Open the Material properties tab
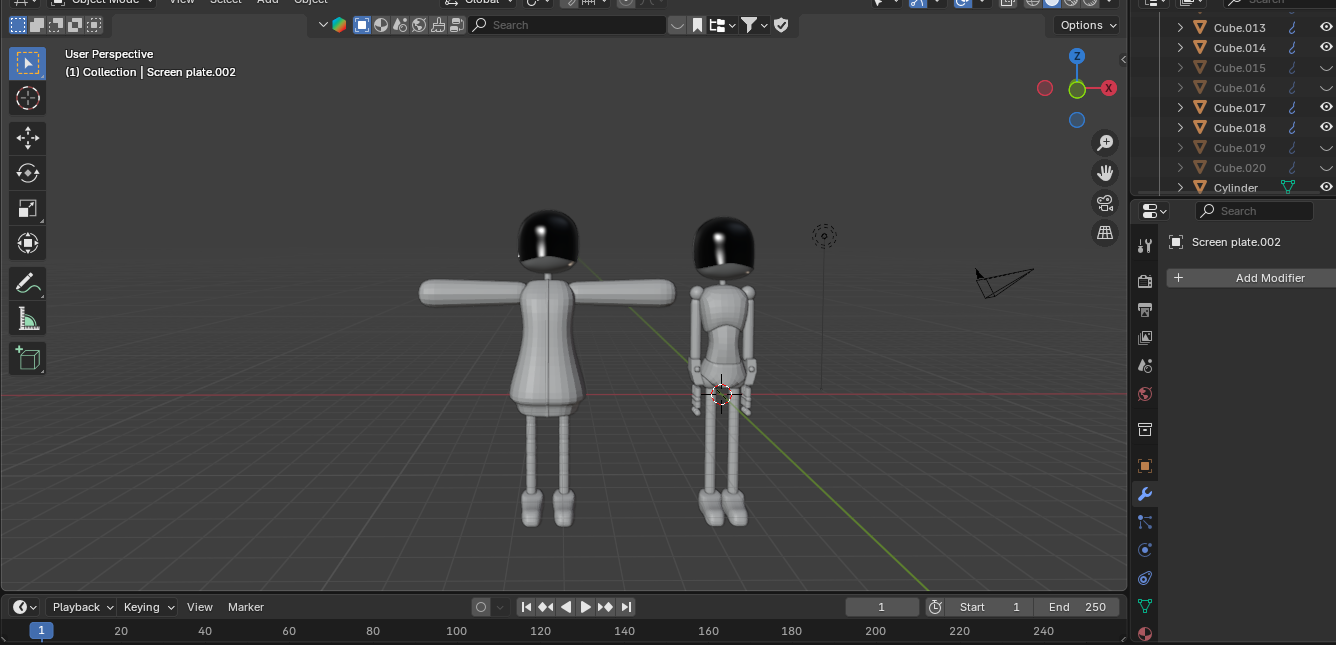The image size is (1336, 645). [x=1145, y=634]
